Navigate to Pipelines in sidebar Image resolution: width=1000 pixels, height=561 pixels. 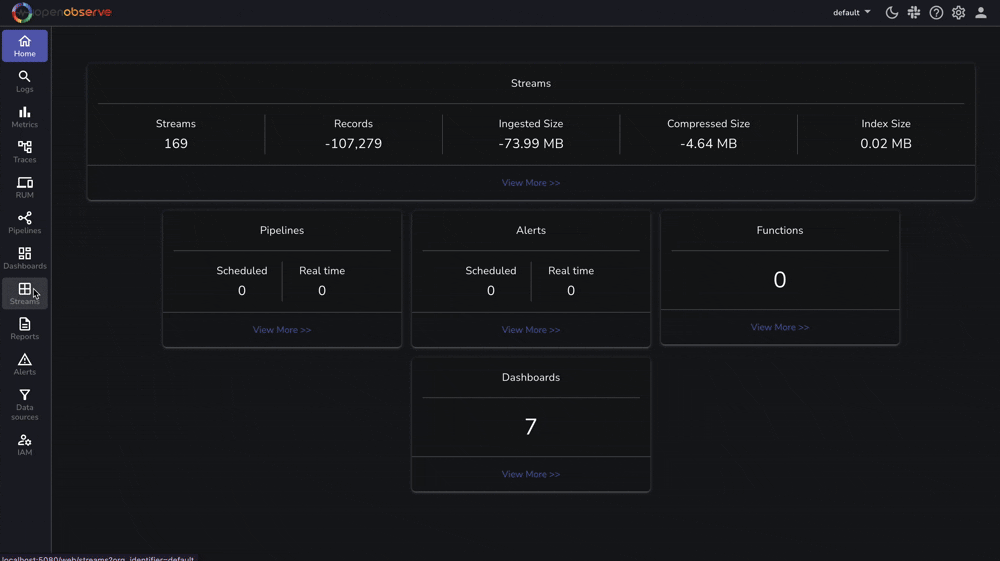click(24, 223)
